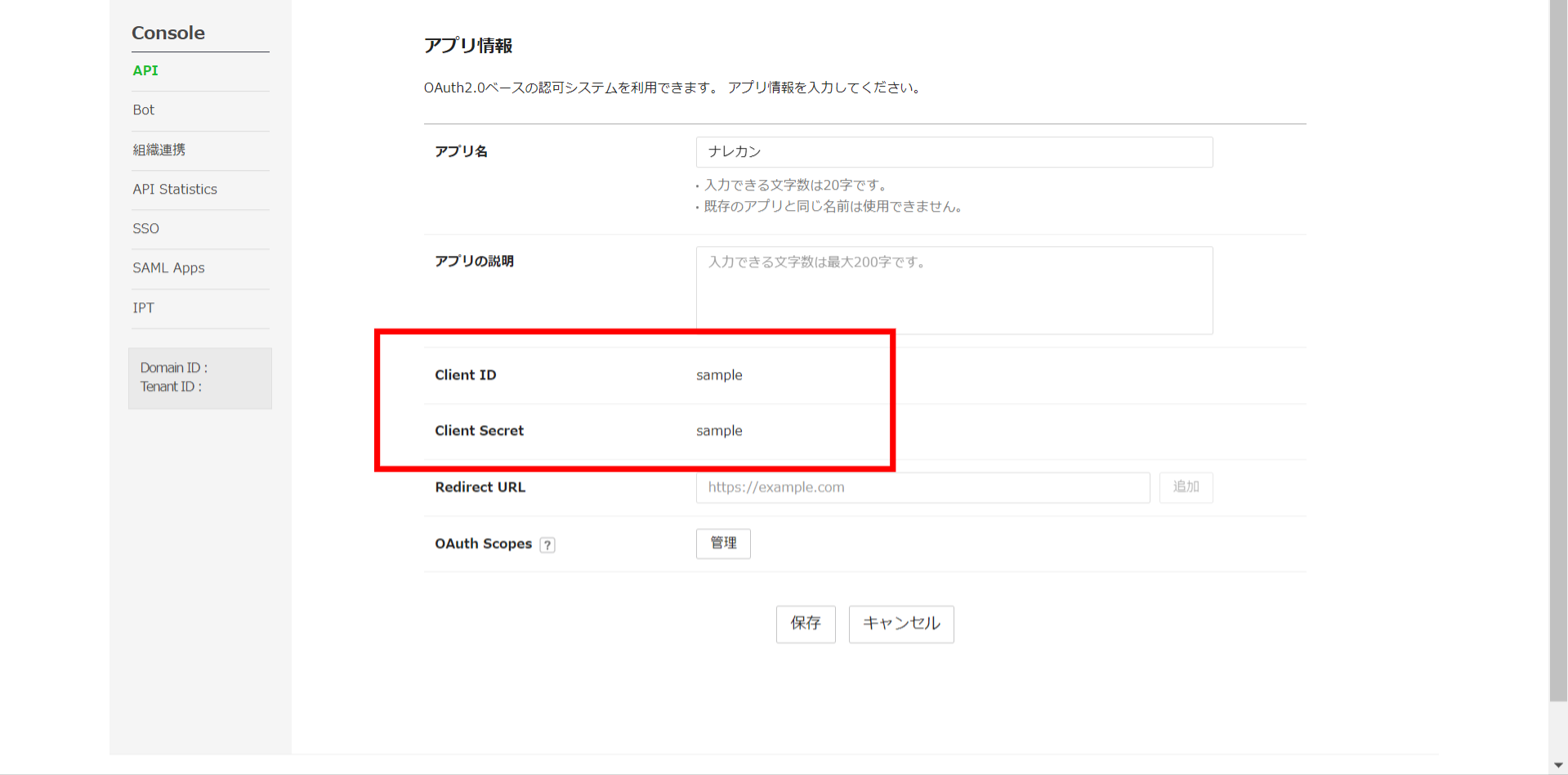Viewport: 1568px width, 775px height.
Task: Open the SSO sidebar item
Action: tap(145, 228)
